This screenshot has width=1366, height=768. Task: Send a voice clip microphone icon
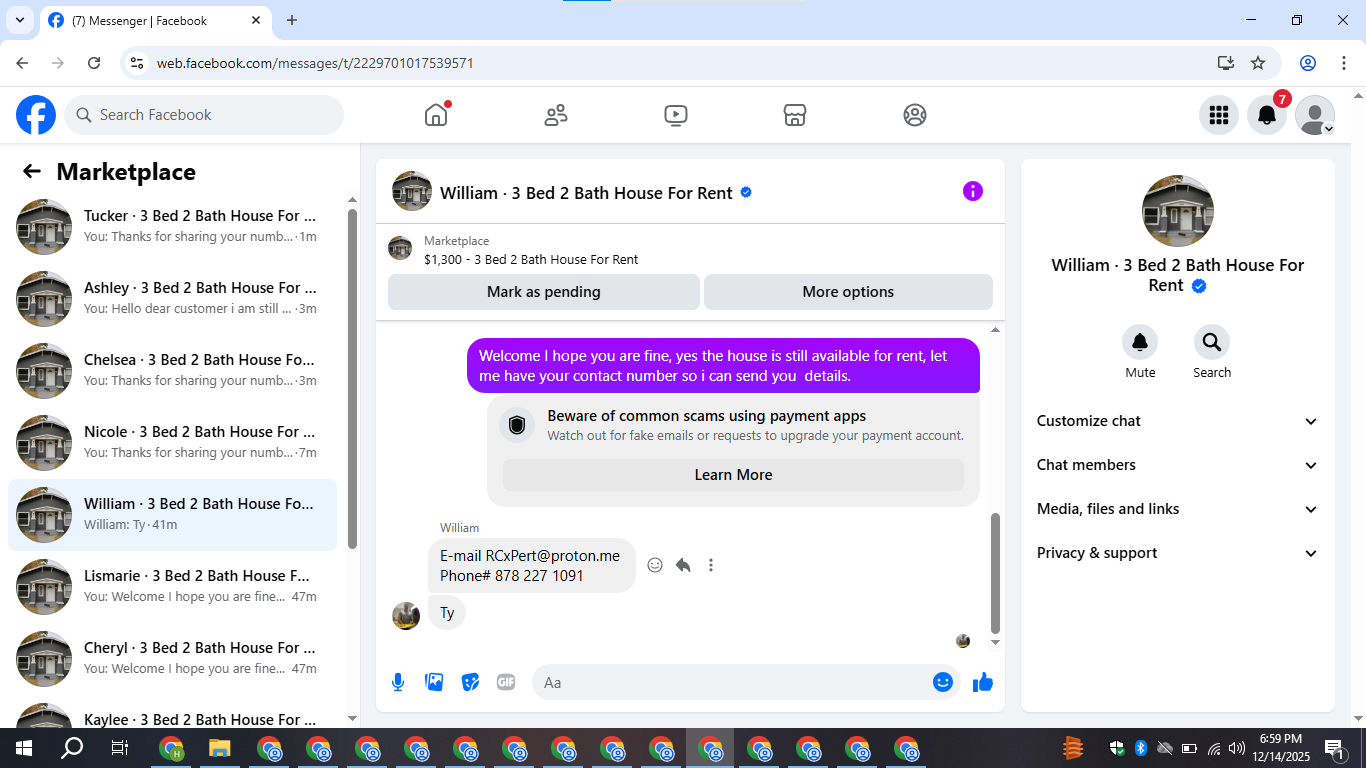398,682
